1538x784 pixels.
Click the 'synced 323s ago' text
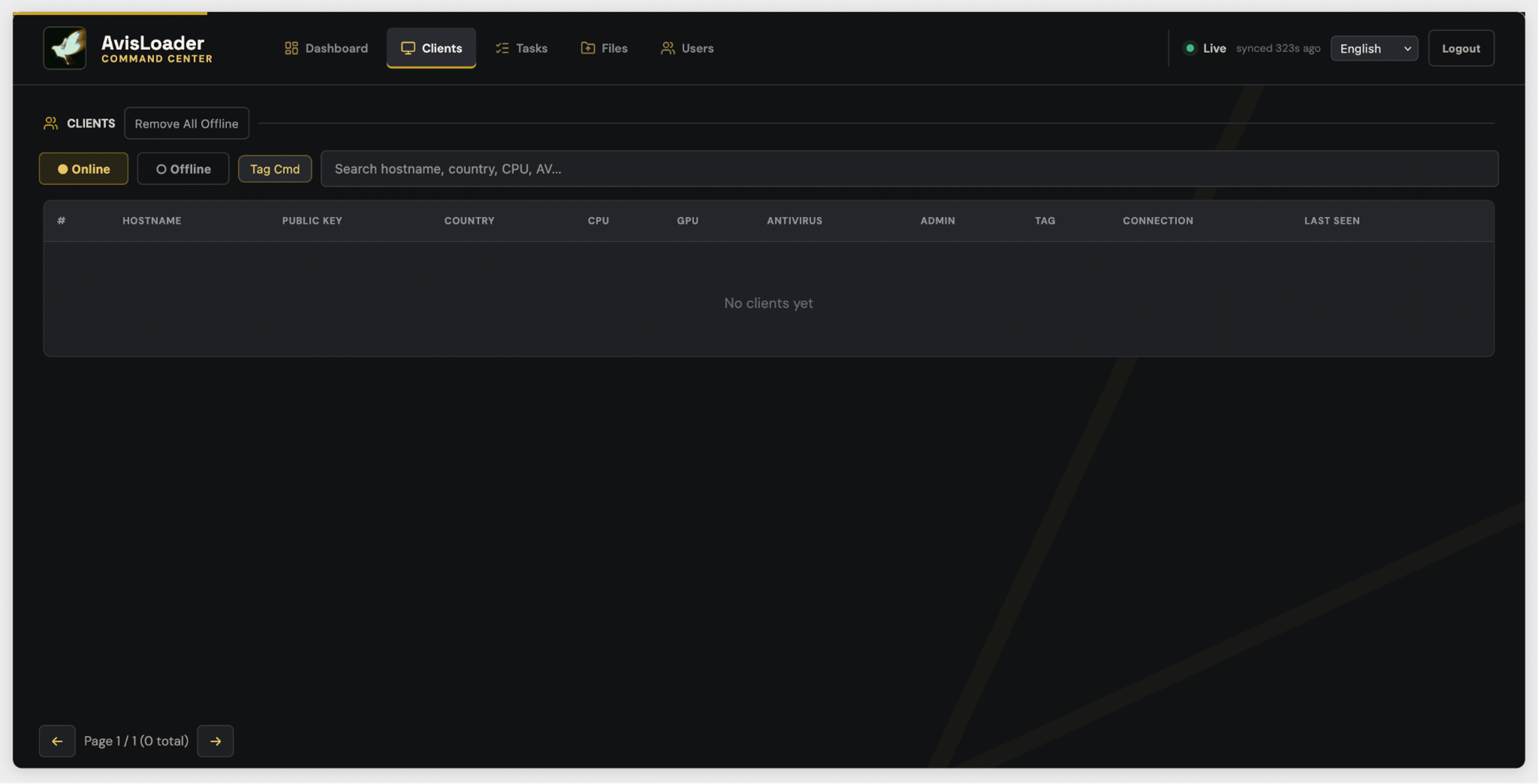[1278, 49]
